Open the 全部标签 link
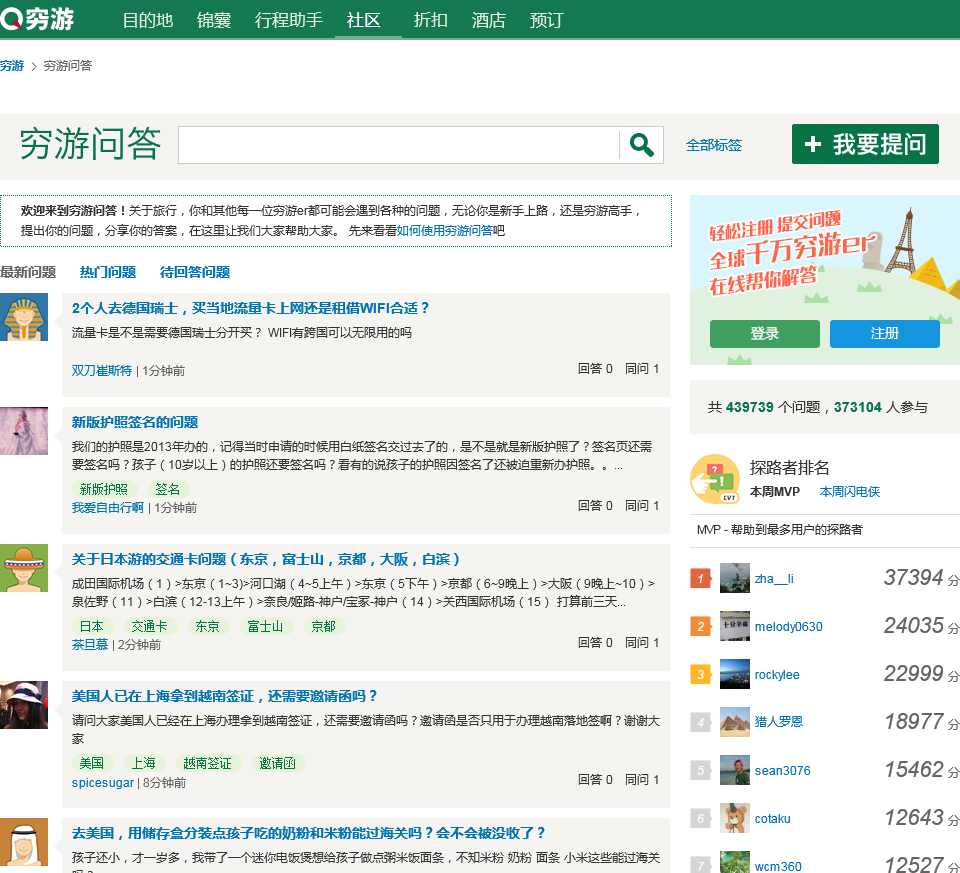The height and width of the screenshot is (873, 960). [x=714, y=145]
